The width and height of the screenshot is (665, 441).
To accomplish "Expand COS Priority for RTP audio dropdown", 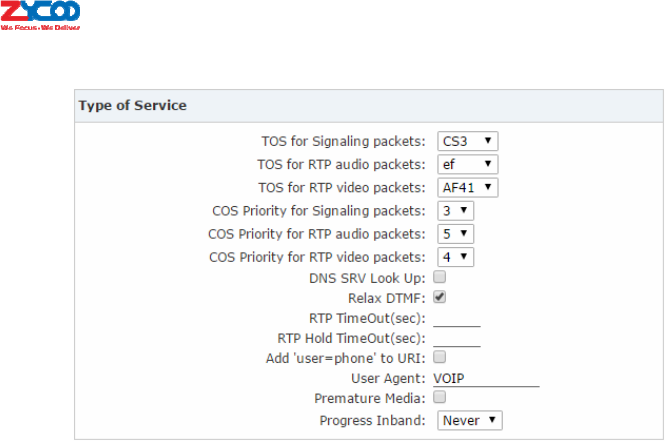I will coord(456,234).
